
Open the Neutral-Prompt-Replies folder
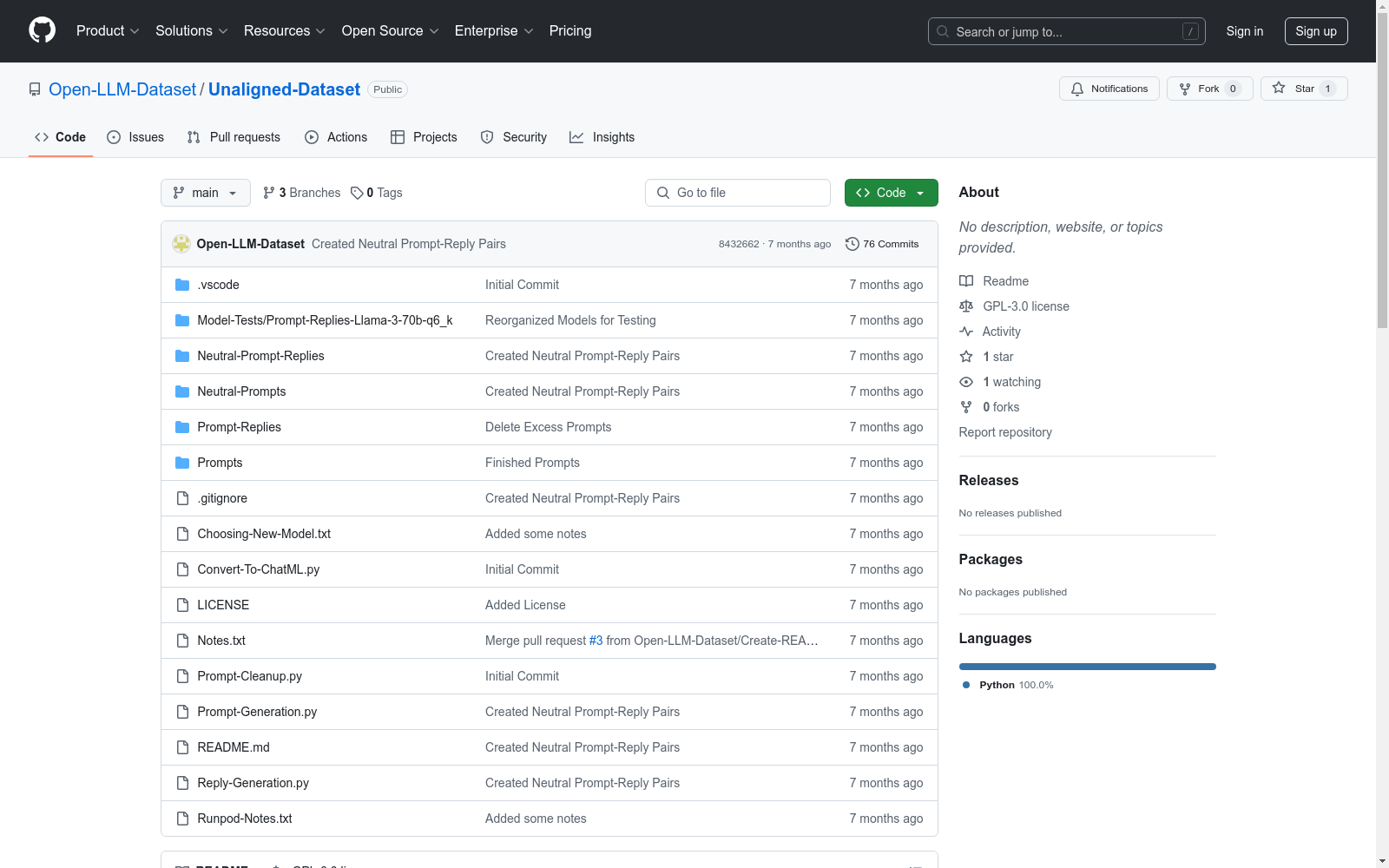260,356
